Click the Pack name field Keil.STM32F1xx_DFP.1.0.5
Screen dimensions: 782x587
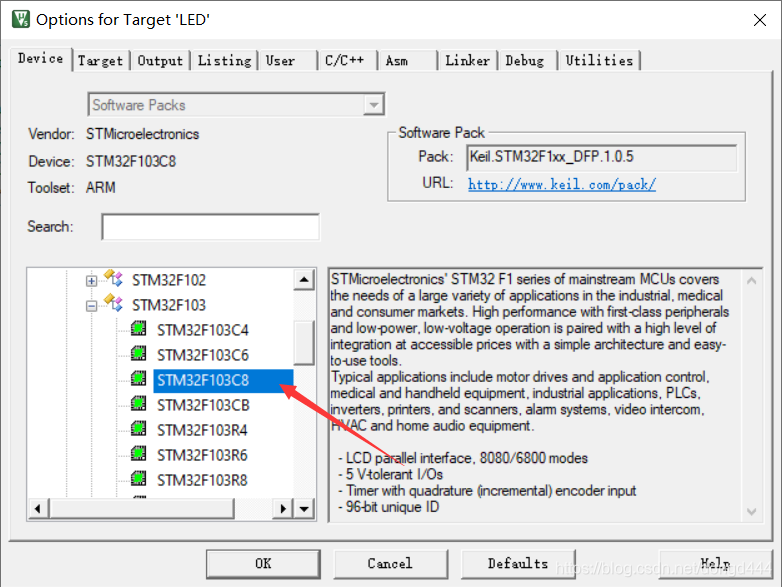602,157
